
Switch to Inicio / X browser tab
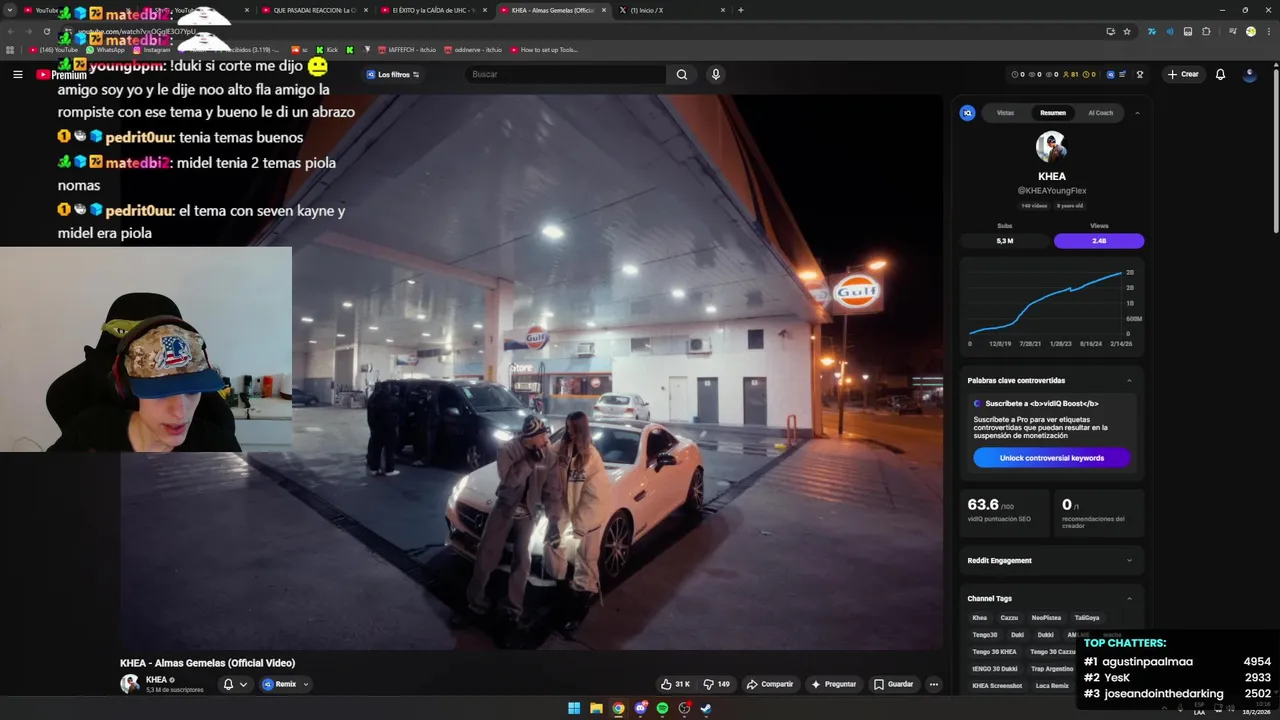pos(672,10)
